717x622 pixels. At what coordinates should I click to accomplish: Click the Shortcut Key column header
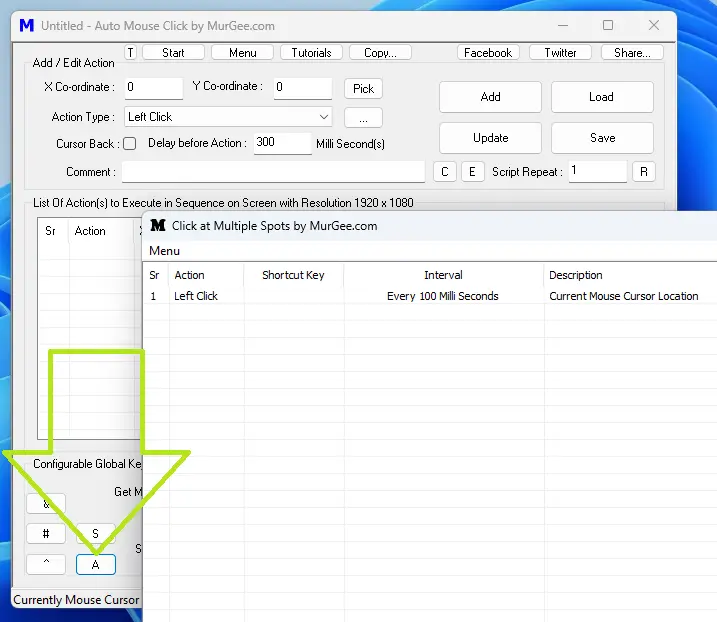293,275
